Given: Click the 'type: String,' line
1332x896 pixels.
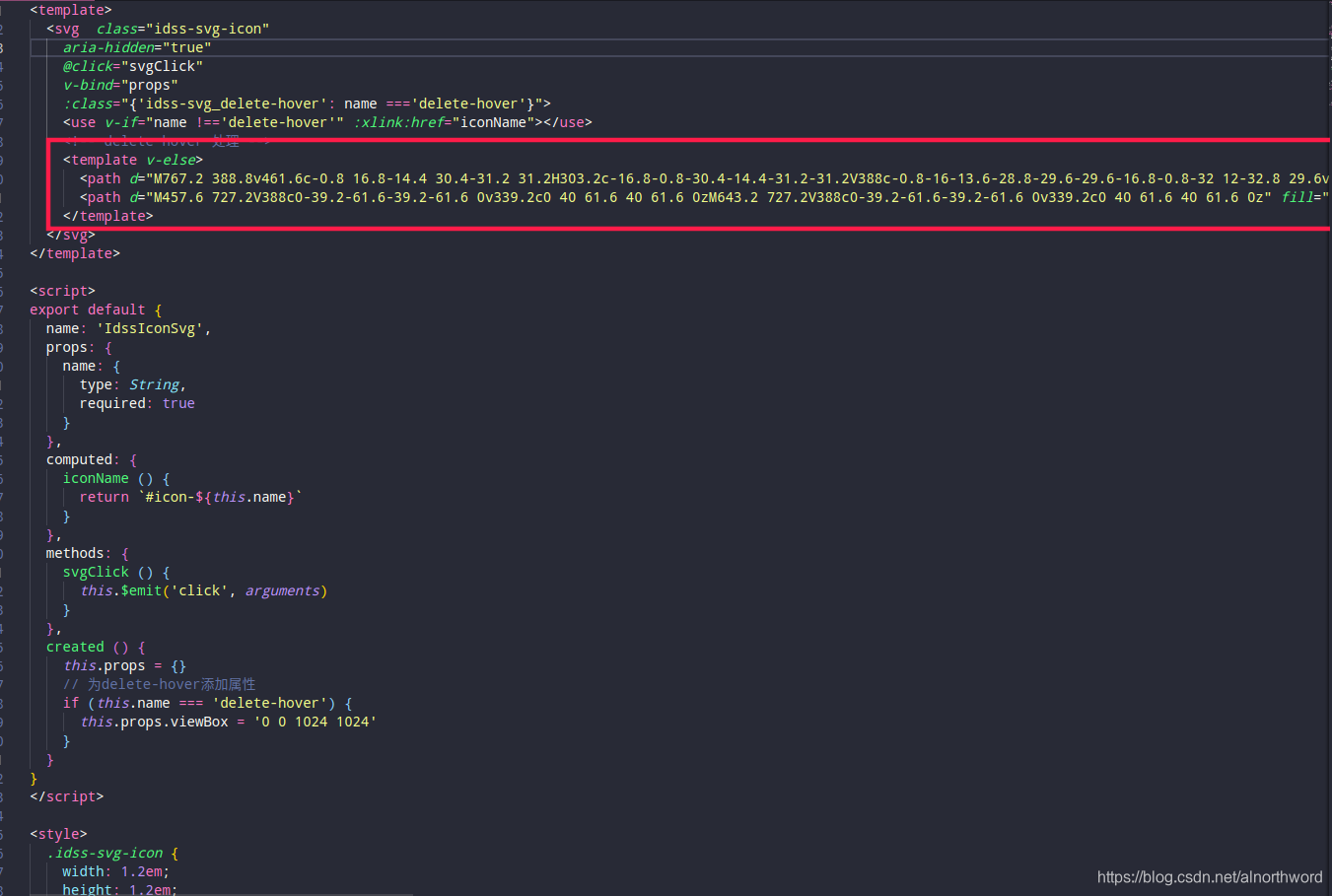Looking at the screenshot, I should [133, 384].
